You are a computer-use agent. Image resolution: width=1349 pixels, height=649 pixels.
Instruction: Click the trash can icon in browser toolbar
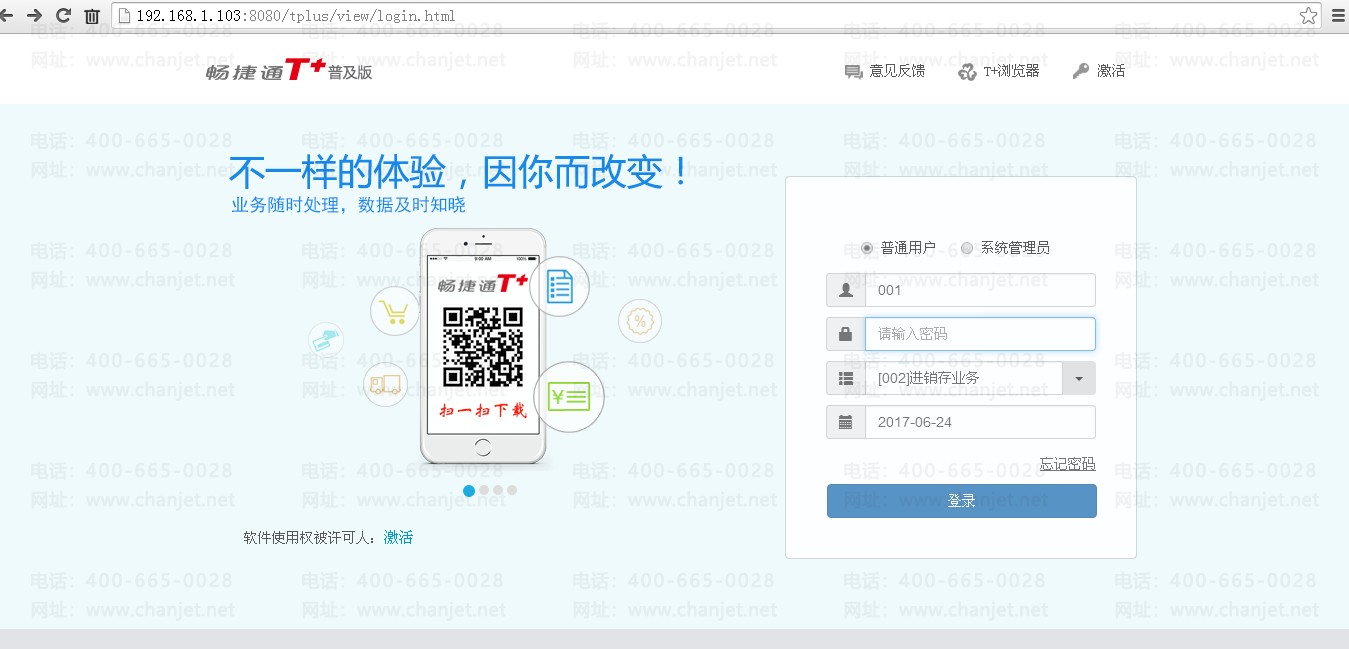tap(92, 16)
